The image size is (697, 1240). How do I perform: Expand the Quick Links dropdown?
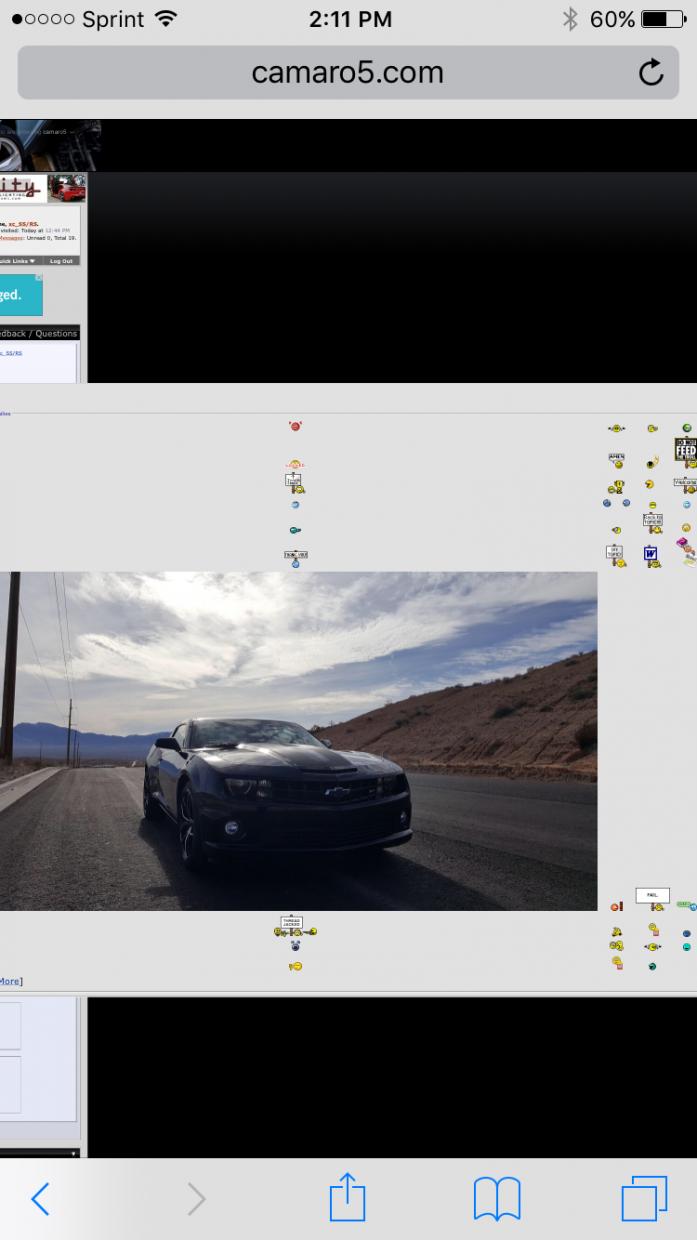coord(18,260)
